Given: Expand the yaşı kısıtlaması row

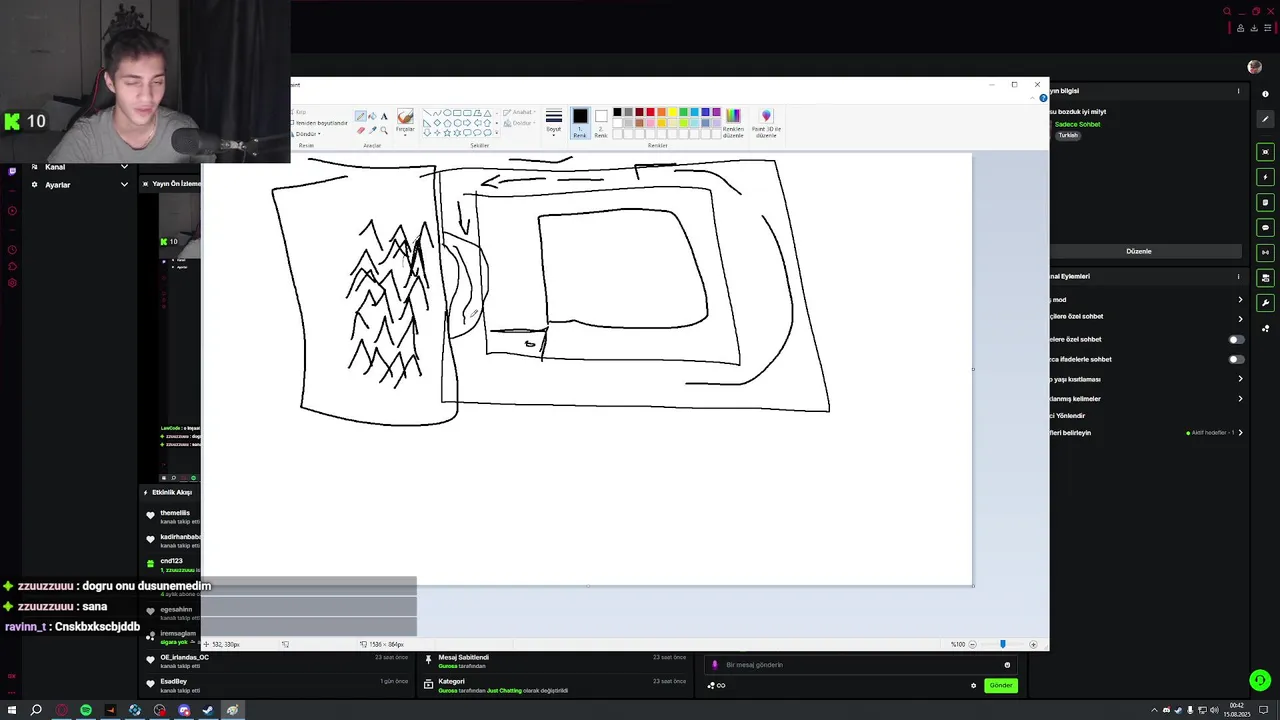Looking at the screenshot, I should [1240, 379].
